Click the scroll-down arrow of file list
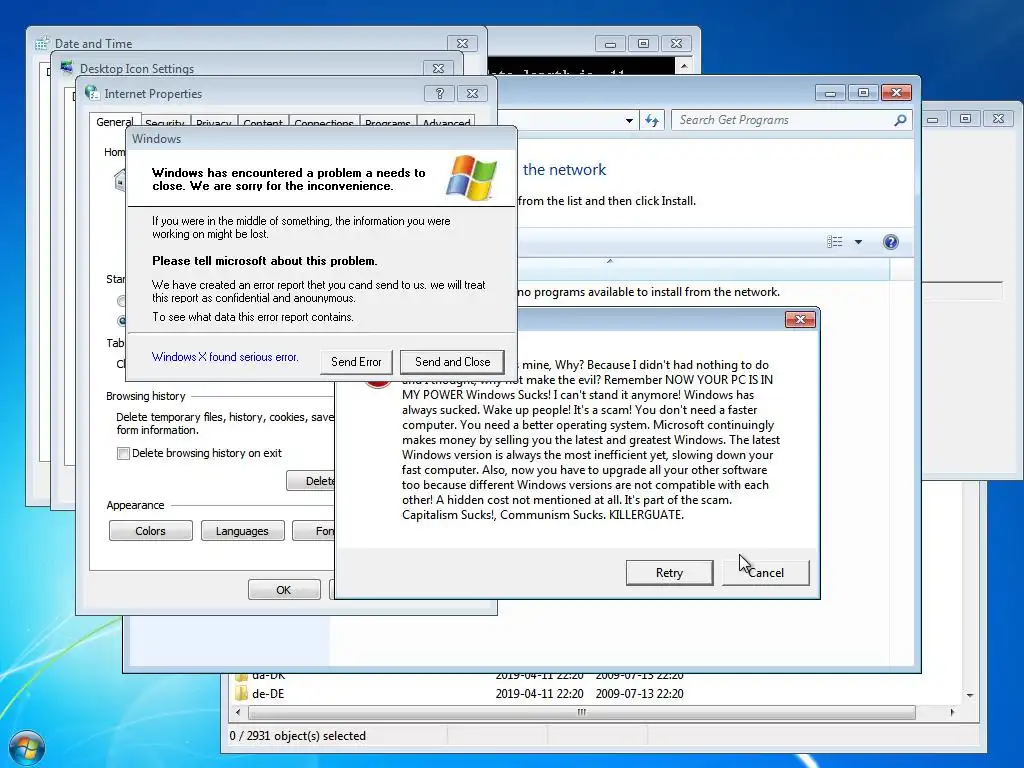Screen dimensions: 1024x768 [970, 696]
